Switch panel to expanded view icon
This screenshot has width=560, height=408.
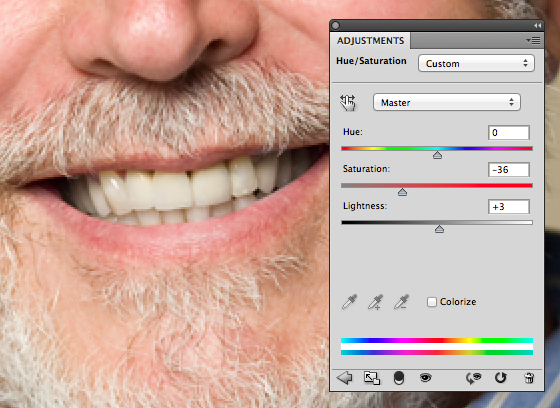[371, 378]
